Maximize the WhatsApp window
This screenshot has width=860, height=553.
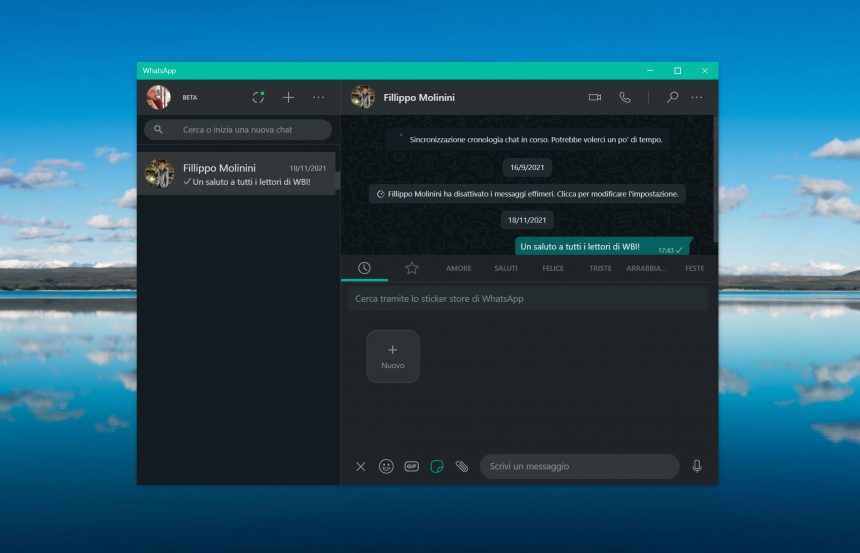point(677,71)
